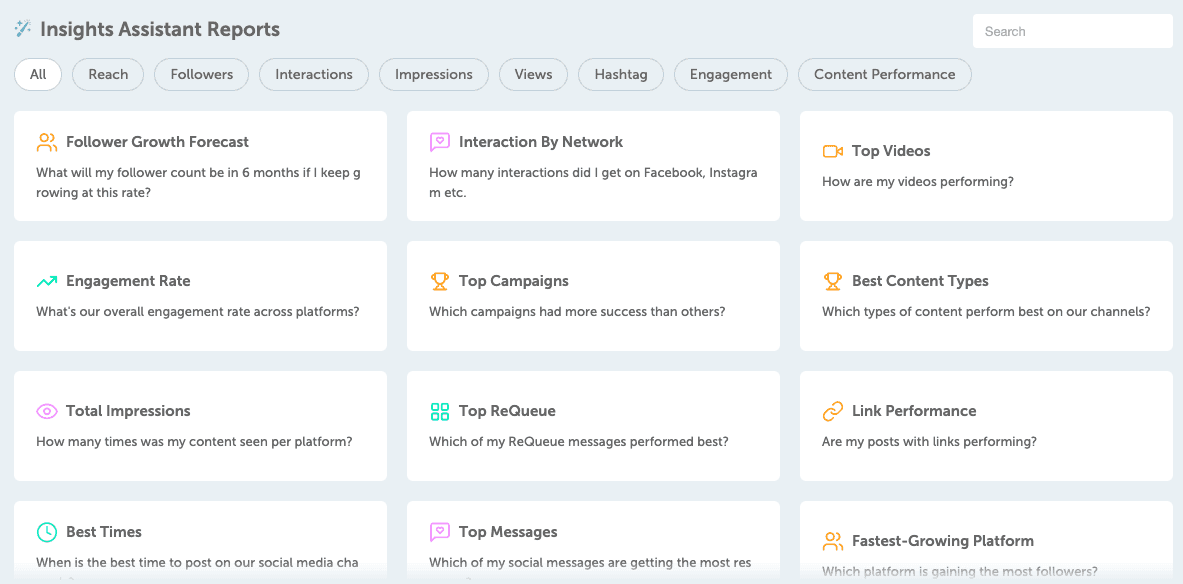1183x584 pixels.
Task: Open the Best Times report title
Action: coord(104,532)
